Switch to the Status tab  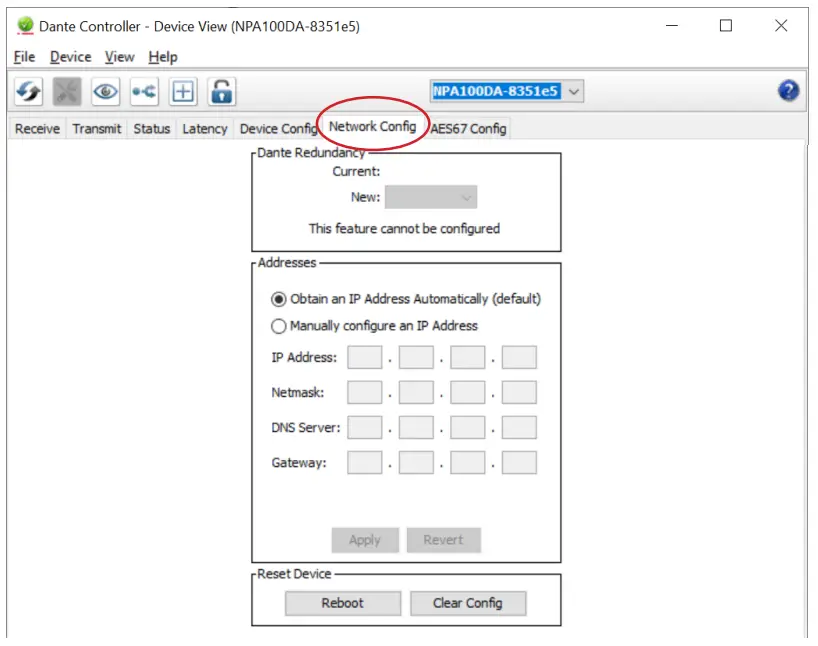(x=152, y=129)
